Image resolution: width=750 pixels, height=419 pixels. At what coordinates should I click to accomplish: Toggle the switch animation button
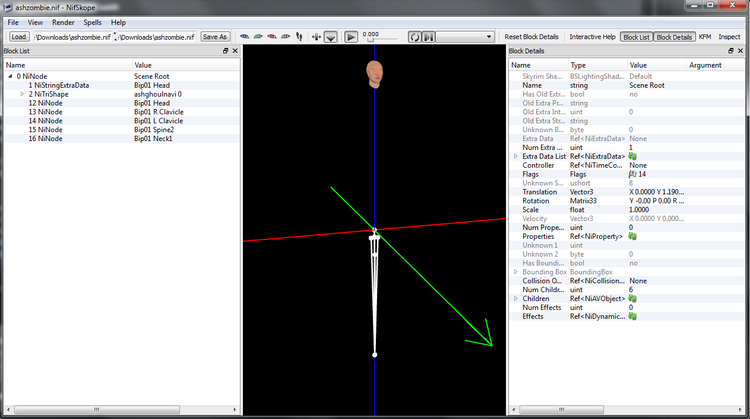point(429,37)
